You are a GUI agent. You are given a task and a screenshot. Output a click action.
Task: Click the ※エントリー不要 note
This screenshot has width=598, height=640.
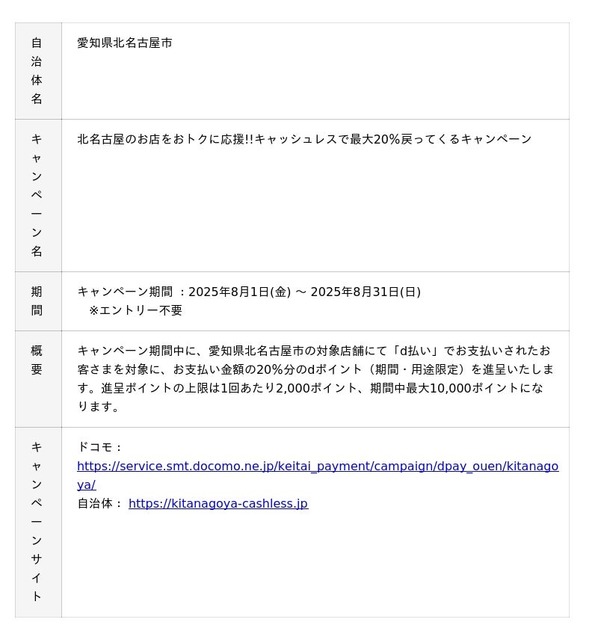click(x=136, y=311)
